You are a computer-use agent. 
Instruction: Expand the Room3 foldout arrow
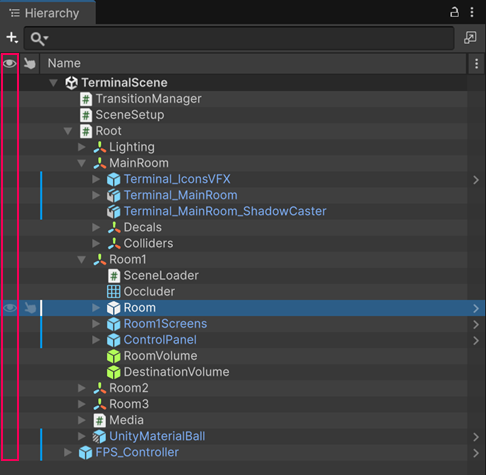tap(82, 404)
